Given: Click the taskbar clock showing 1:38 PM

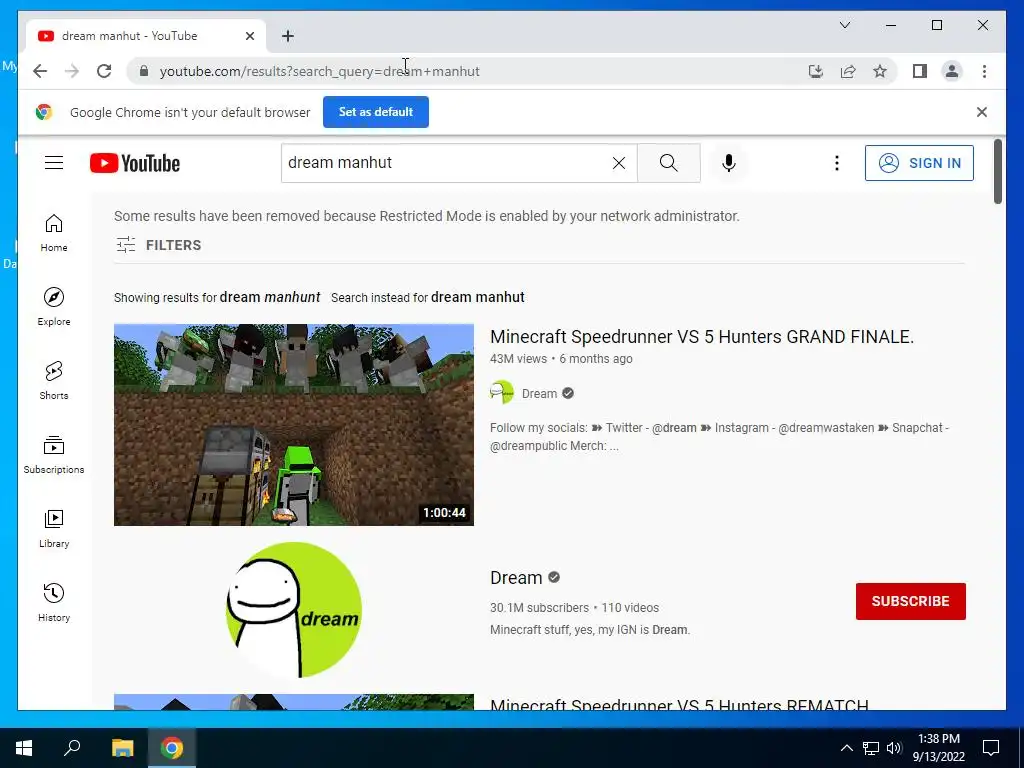Looking at the screenshot, I should pyautogui.click(x=938, y=748).
